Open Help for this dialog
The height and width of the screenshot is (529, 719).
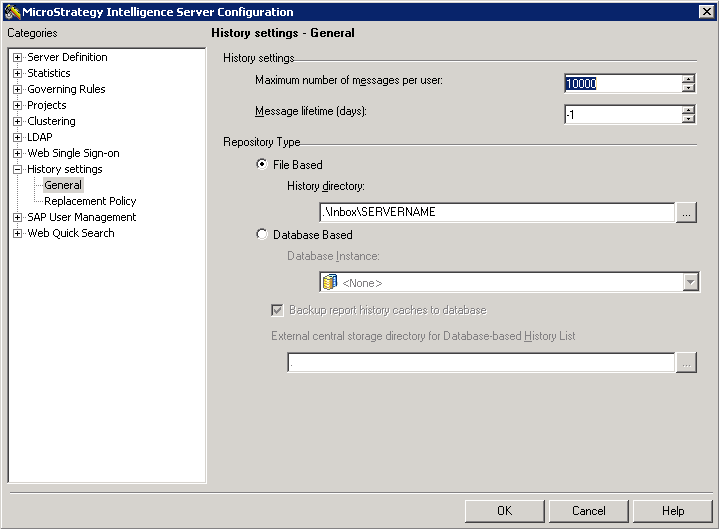pyautogui.click(x=673, y=511)
